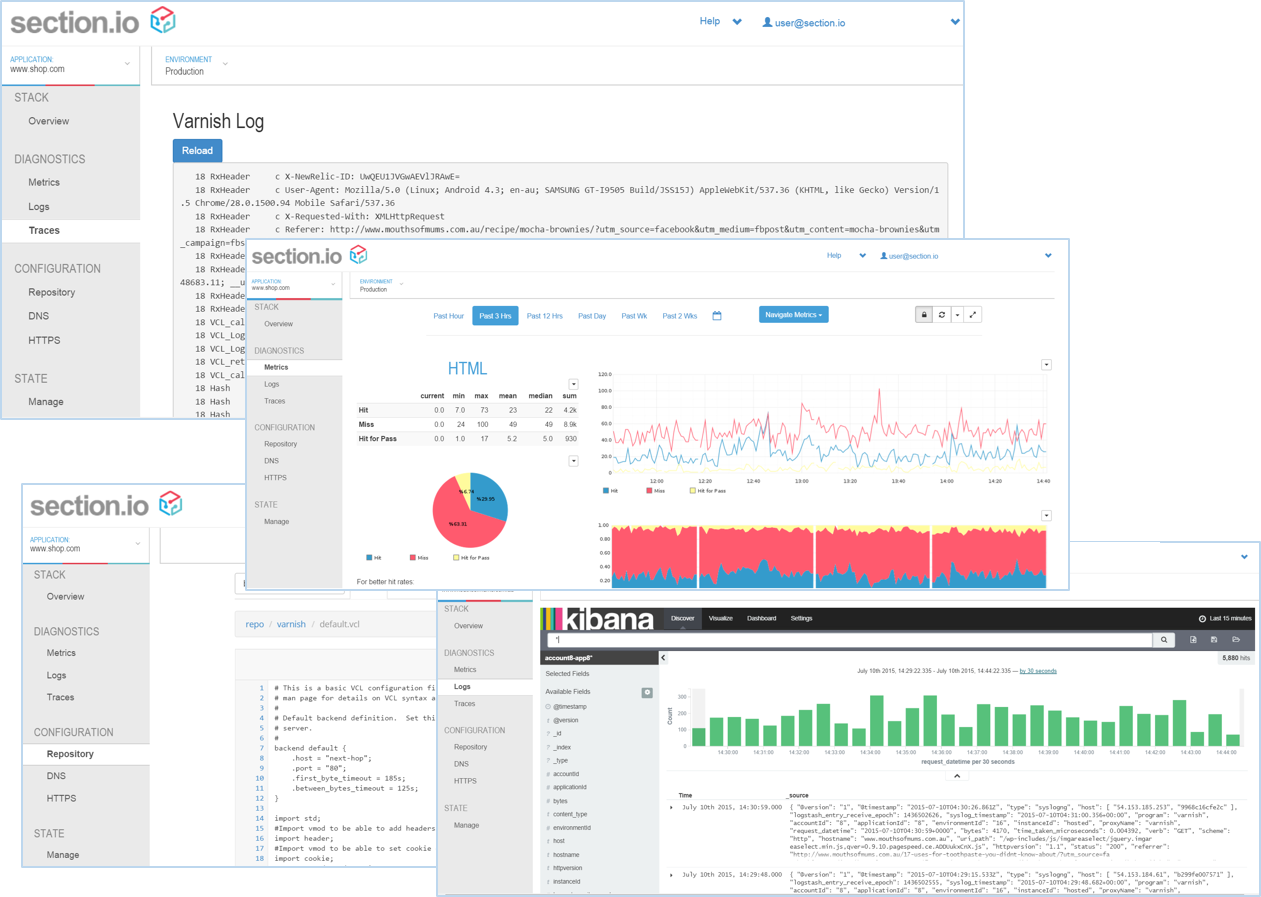The height and width of the screenshot is (897, 1261).
Task: Open the Navigate Metrics dropdown
Action: tap(793, 315)
